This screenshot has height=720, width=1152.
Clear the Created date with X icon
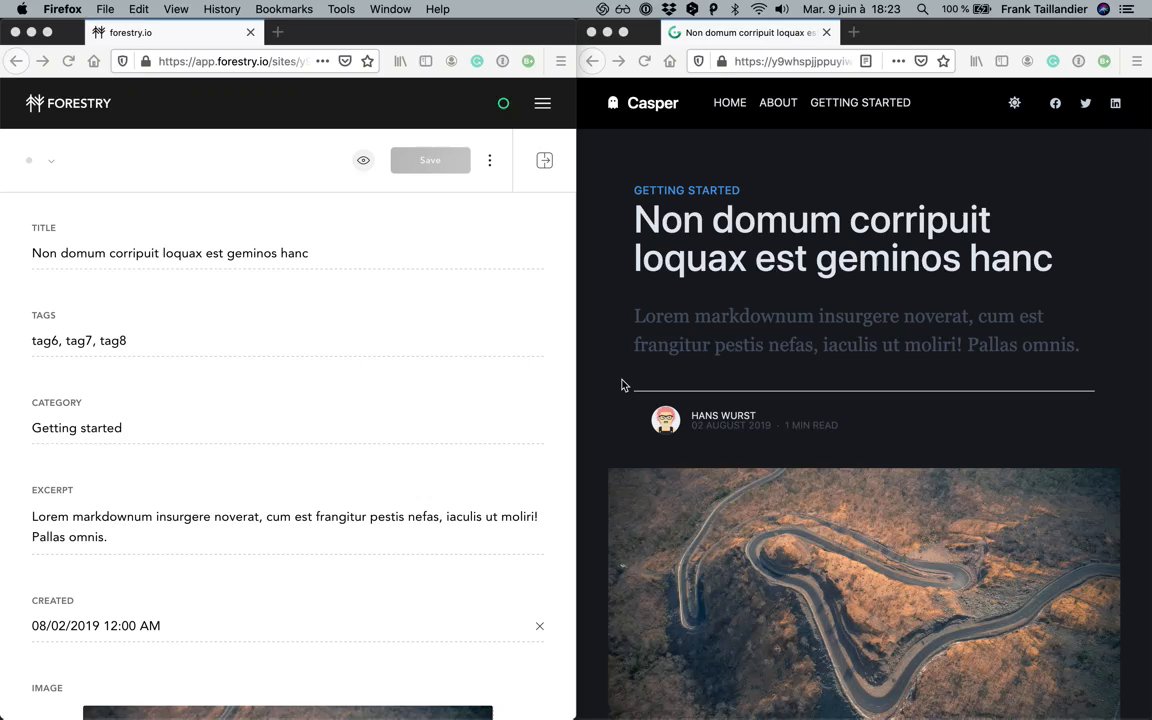(x=540, y=626)
